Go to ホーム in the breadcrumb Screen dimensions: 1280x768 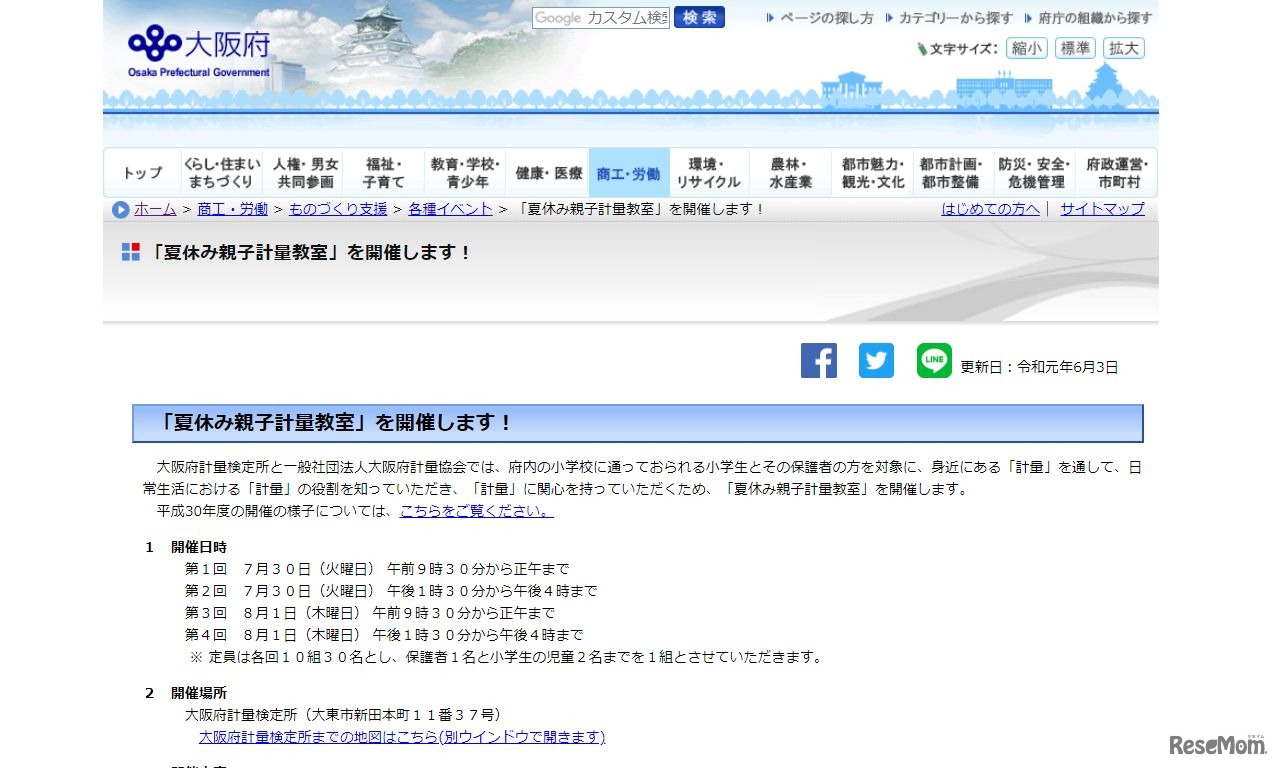[155, 209]
